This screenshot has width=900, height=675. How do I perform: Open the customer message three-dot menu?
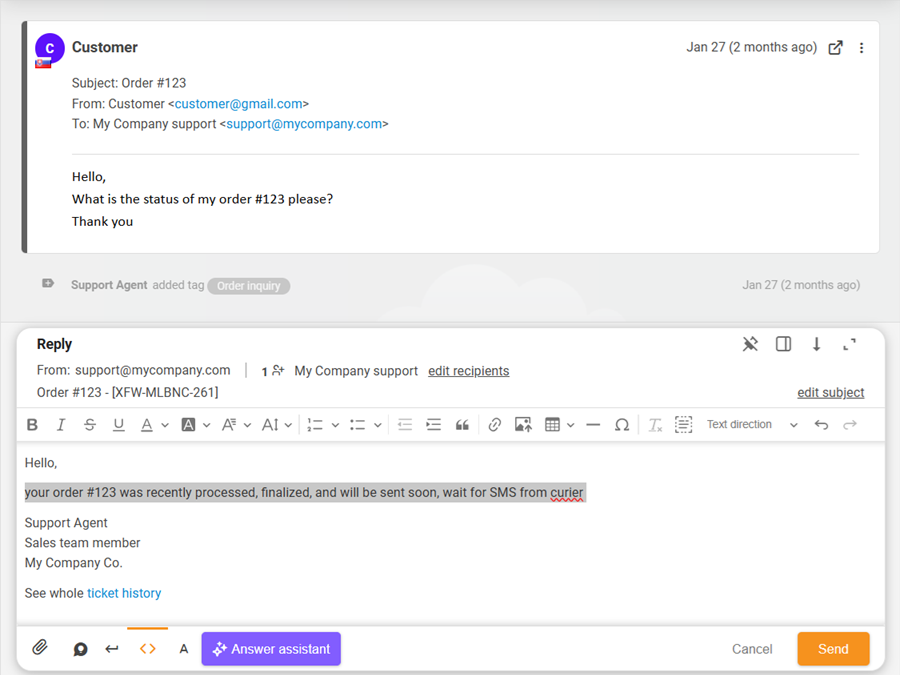coord(862,48)
